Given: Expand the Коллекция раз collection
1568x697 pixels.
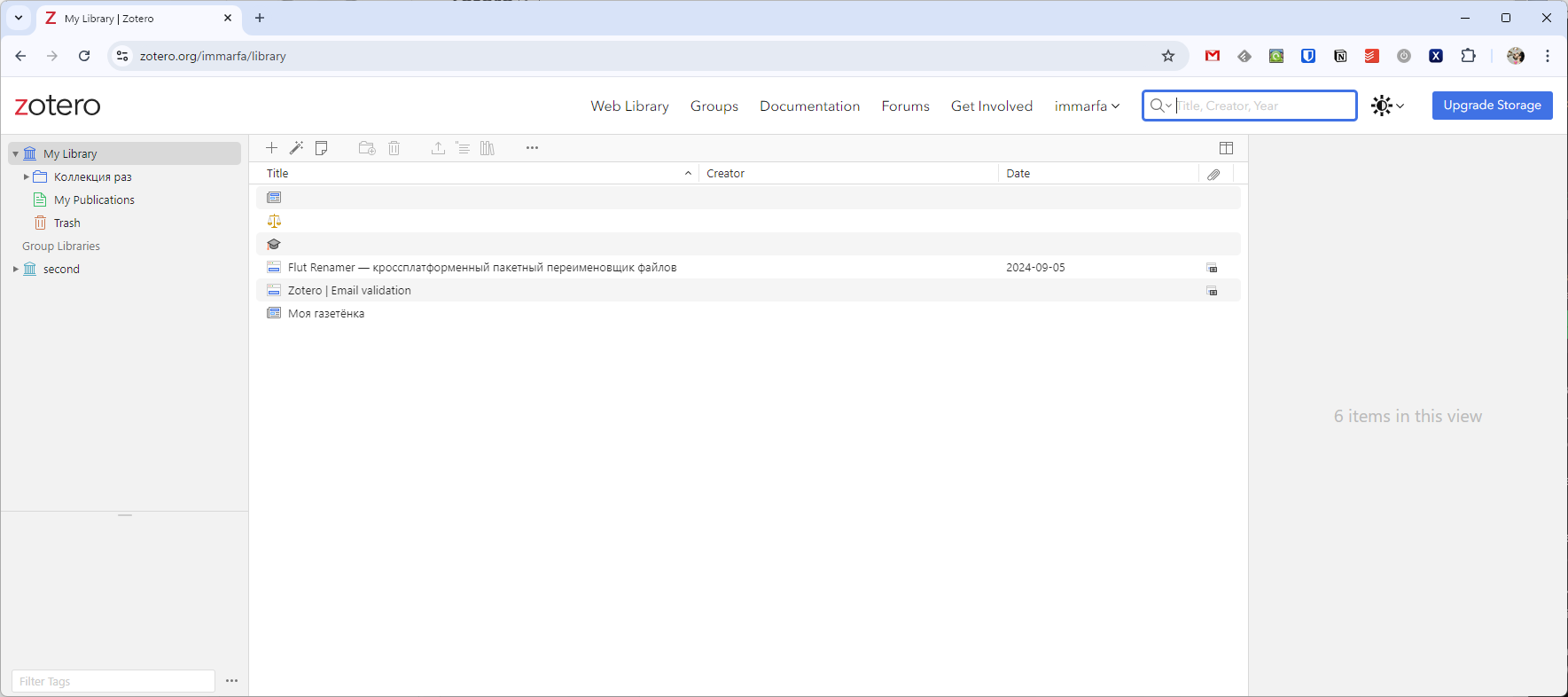Looking at the screenshot, I should tap(26, 176).
